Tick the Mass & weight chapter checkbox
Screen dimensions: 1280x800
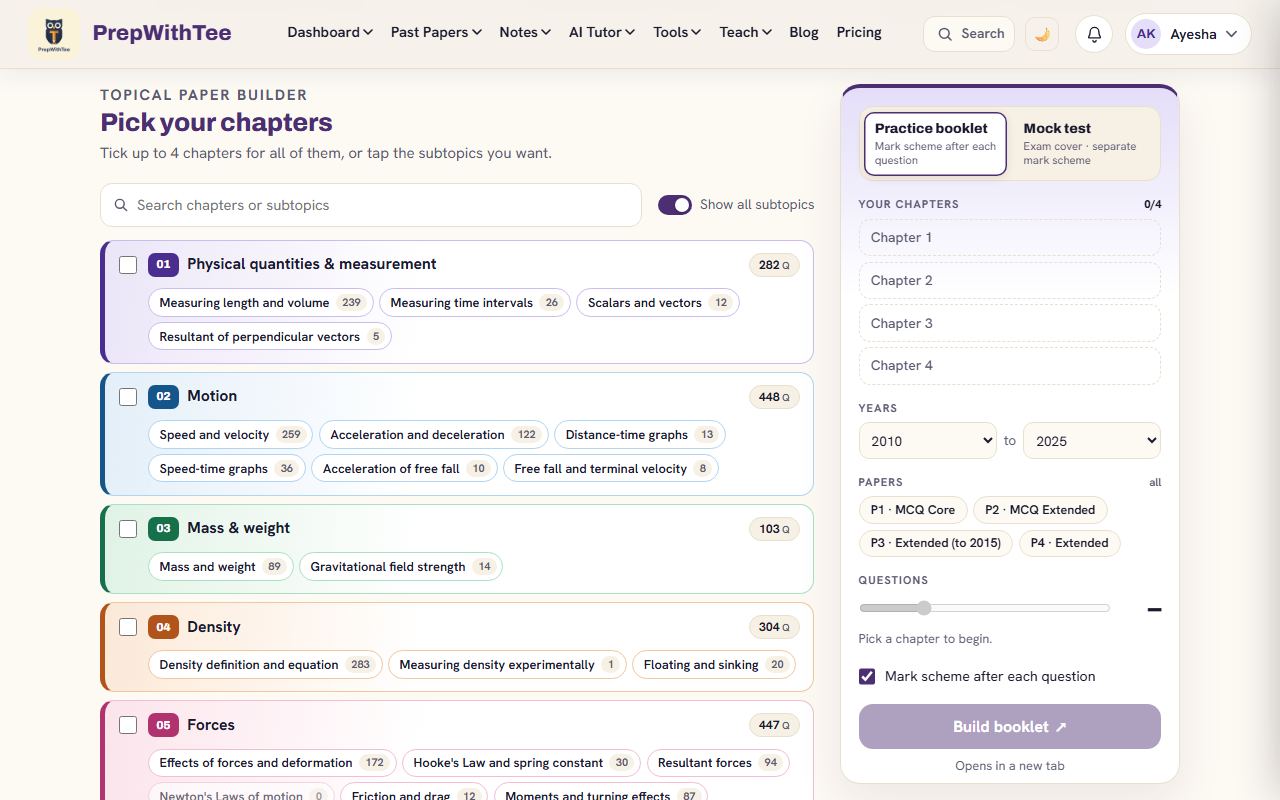point(128,529)
